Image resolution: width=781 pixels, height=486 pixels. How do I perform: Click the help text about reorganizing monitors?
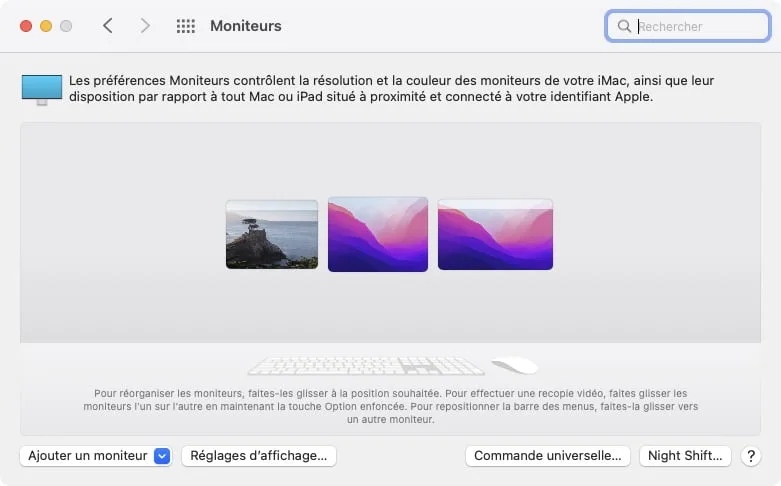390,406
